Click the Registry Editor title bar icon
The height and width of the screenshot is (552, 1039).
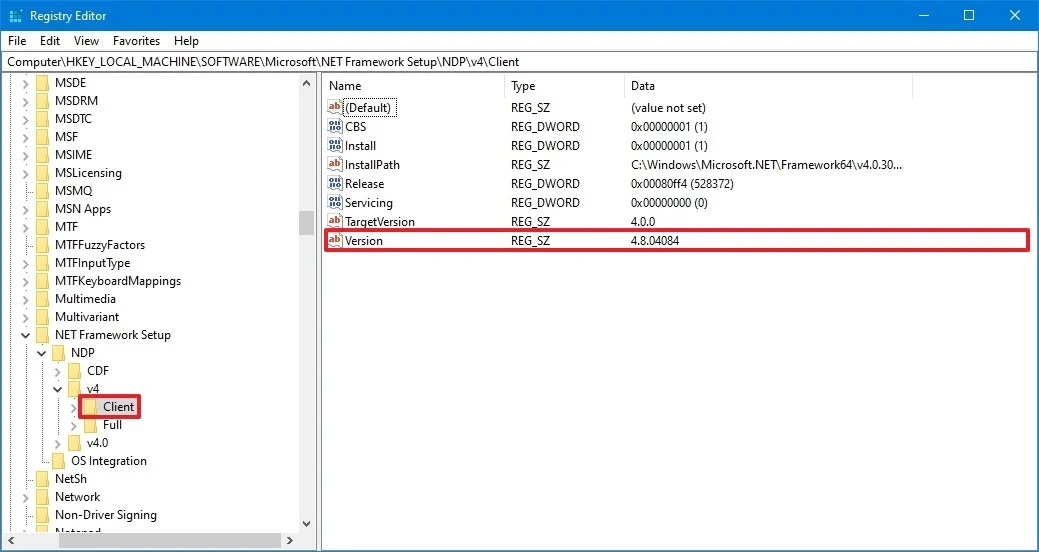15,15
